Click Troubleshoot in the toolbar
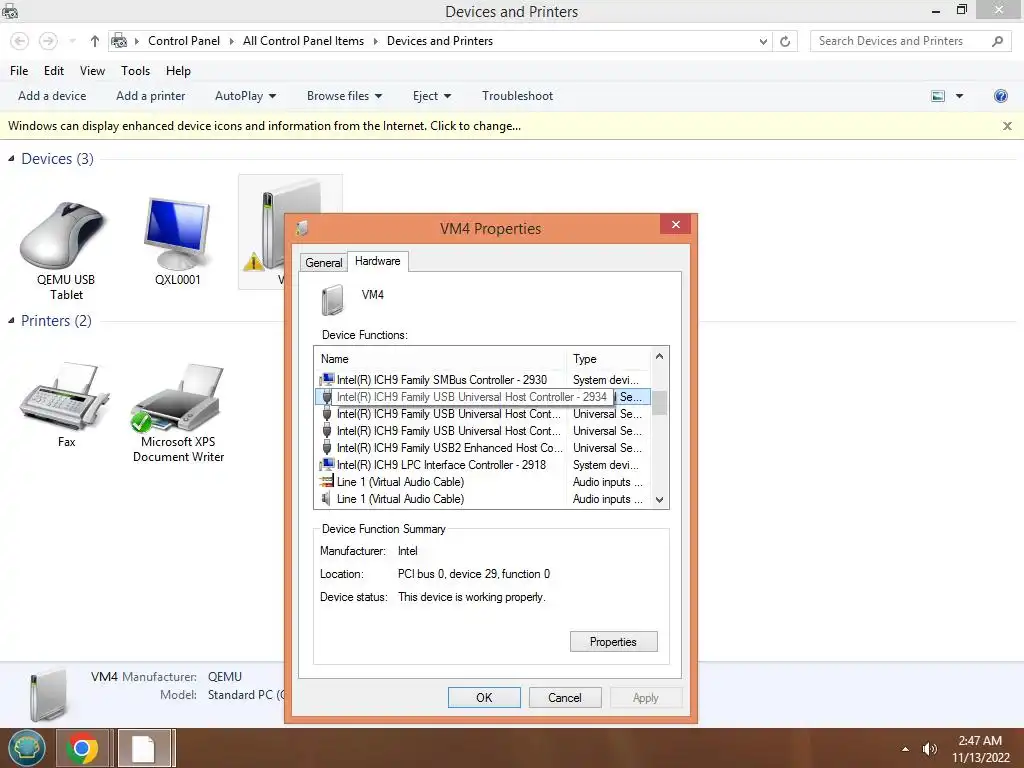The height and width of the screenshot is (768, 1024). [517, 96]
